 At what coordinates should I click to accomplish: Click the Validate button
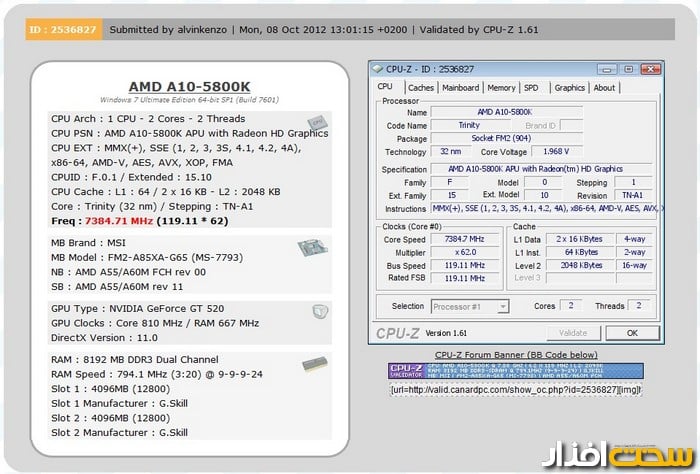[x=573, y=333]
